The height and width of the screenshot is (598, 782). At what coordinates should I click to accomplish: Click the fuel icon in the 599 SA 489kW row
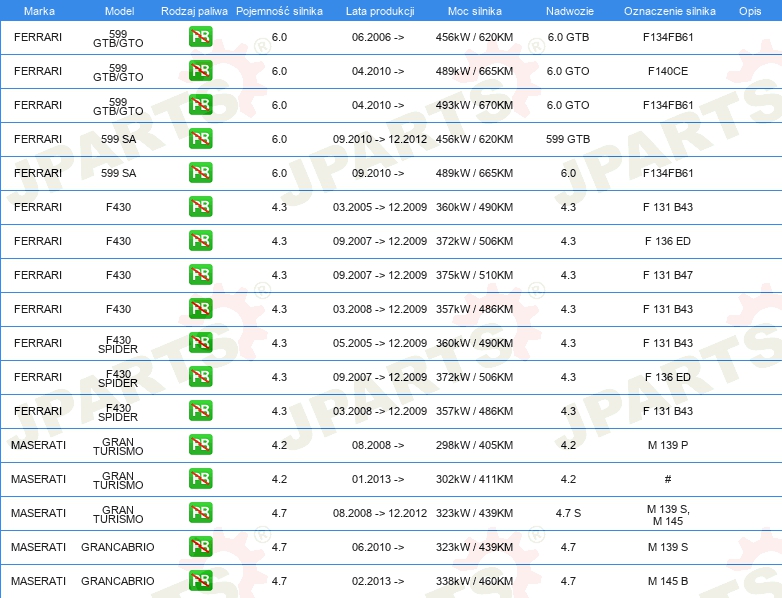point(200,173)
